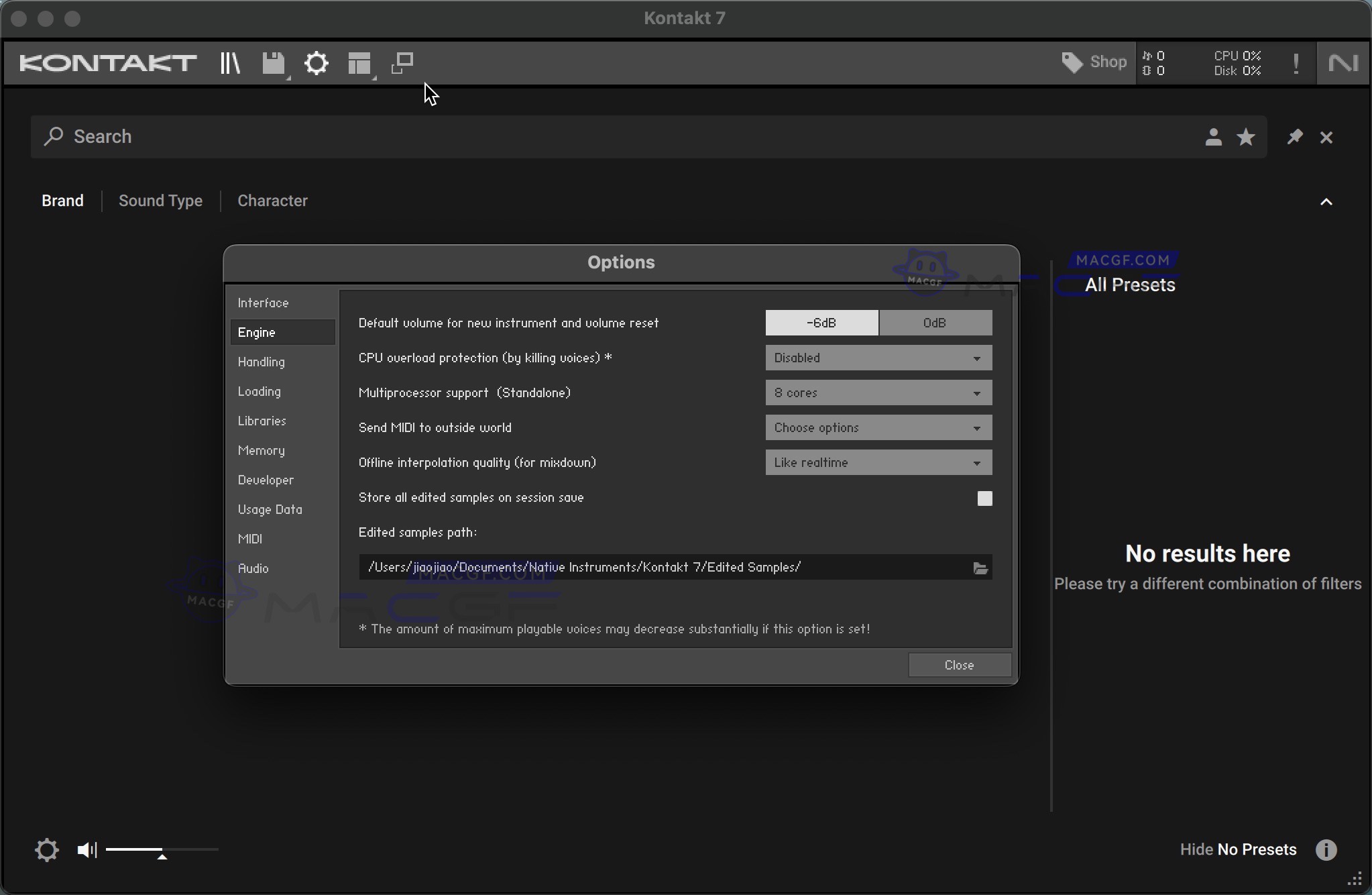This screenshot has height=895, width=1372.
Task: Open the Multiprocessor support cores dropdown
Action: coord(878,392)
